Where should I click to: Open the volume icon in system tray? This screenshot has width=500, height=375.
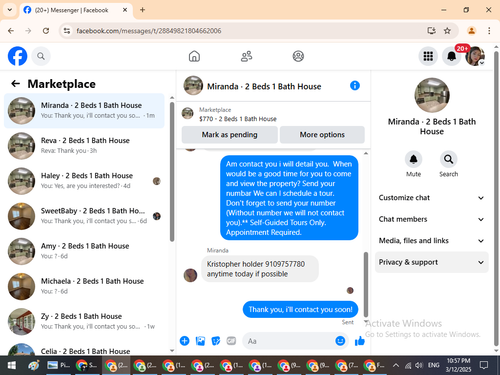(419, 365)
